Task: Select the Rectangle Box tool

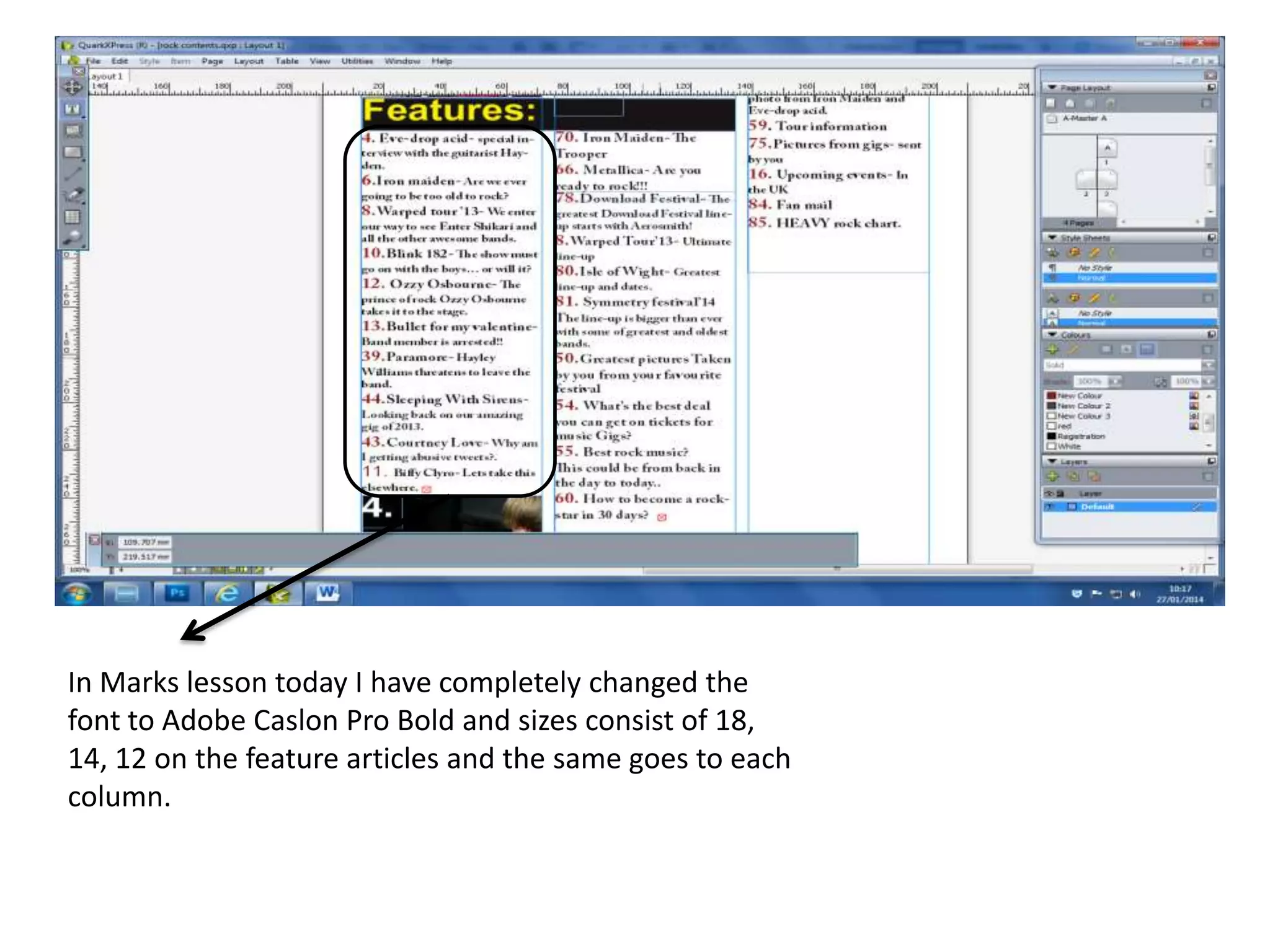Action: coord(73,152)
